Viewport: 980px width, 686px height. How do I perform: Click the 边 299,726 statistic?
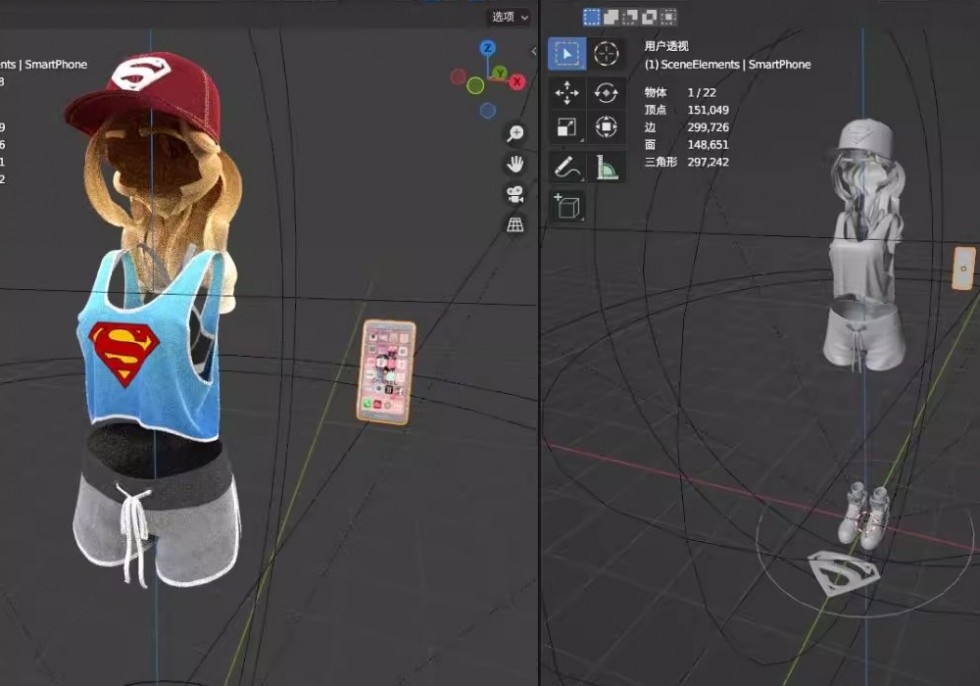687,127
